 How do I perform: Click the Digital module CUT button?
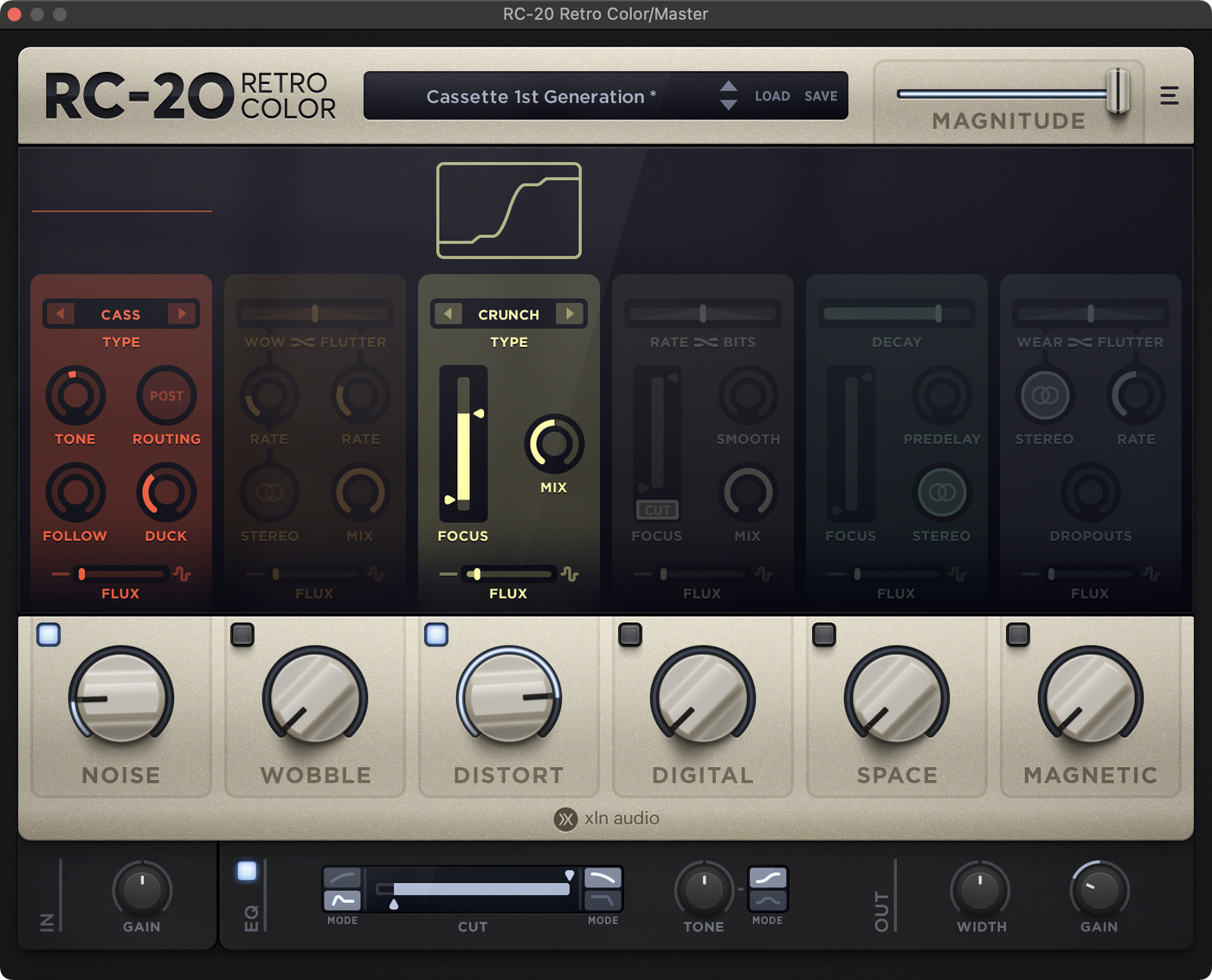point(657,510)
